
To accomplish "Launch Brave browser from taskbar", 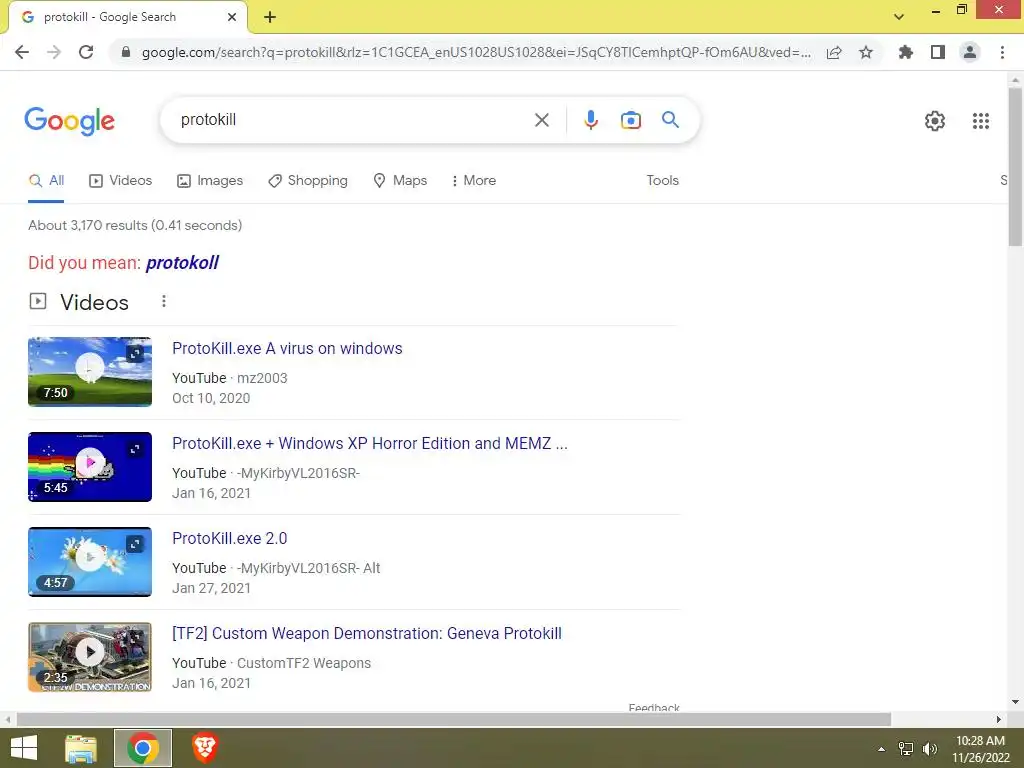I will (x=204, y=748).
